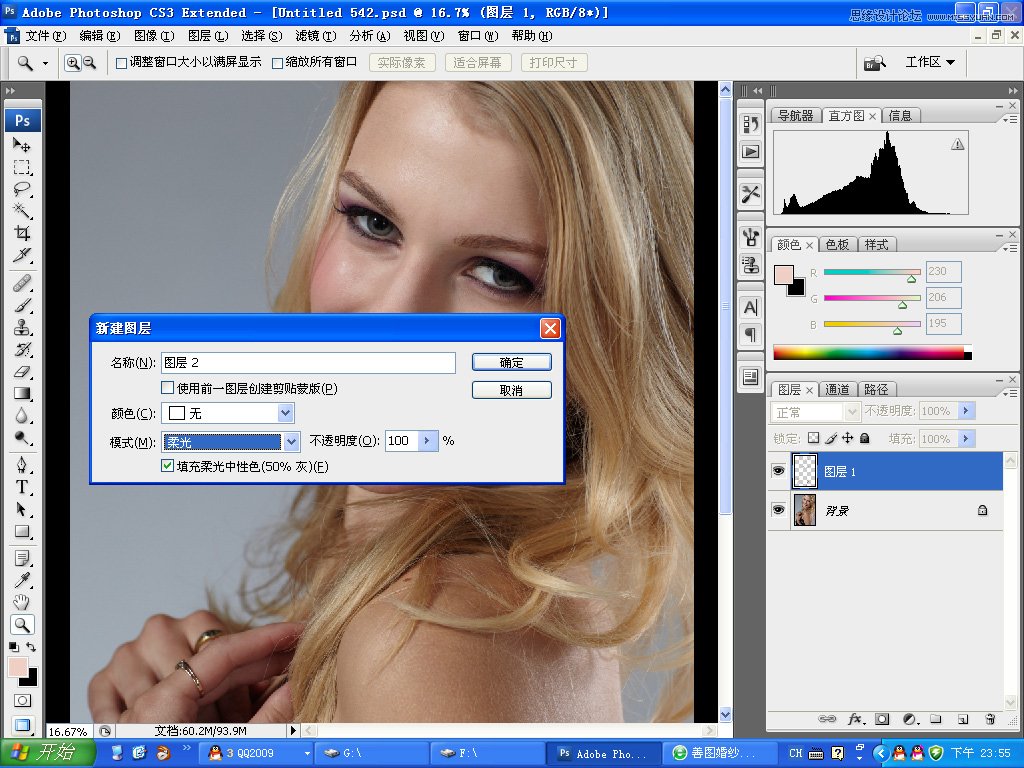Click the foreground color swatch in Color panel
This screenshot has width=1024, height=768.
tap(784, 274)
